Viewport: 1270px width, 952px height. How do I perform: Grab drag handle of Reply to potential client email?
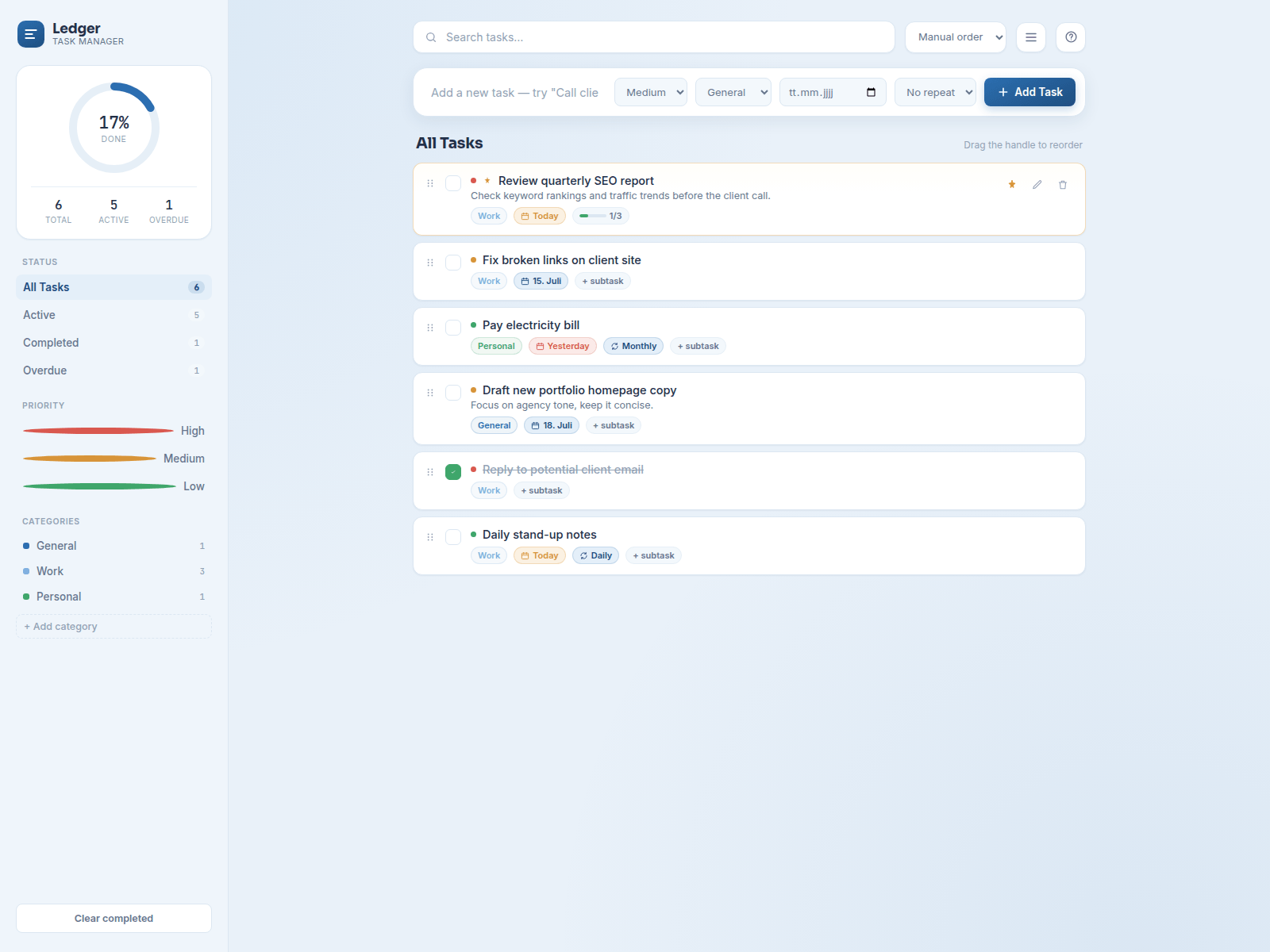tap(430, 472)
